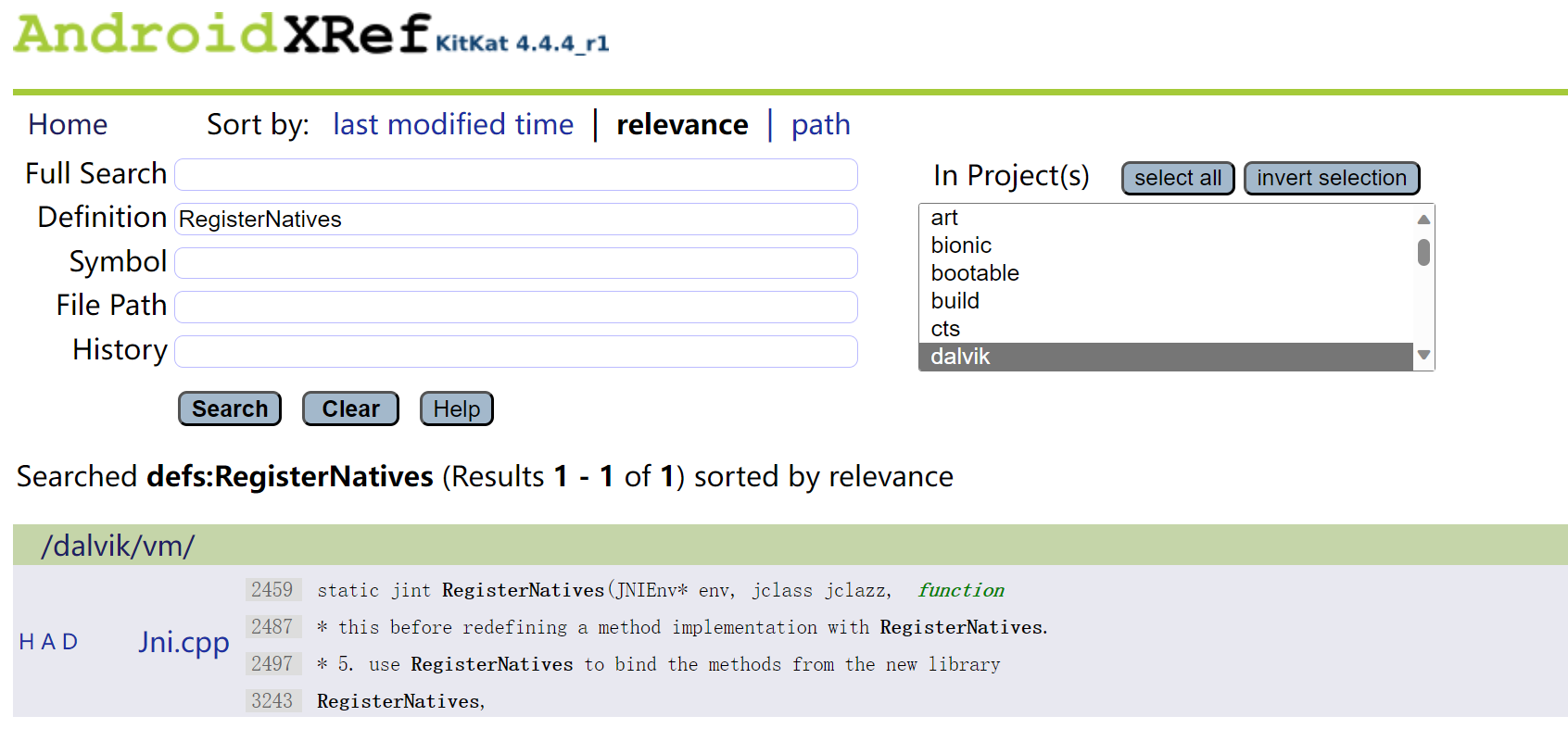Click the 'KitKat 4.4.4_r1' version text

523,44
